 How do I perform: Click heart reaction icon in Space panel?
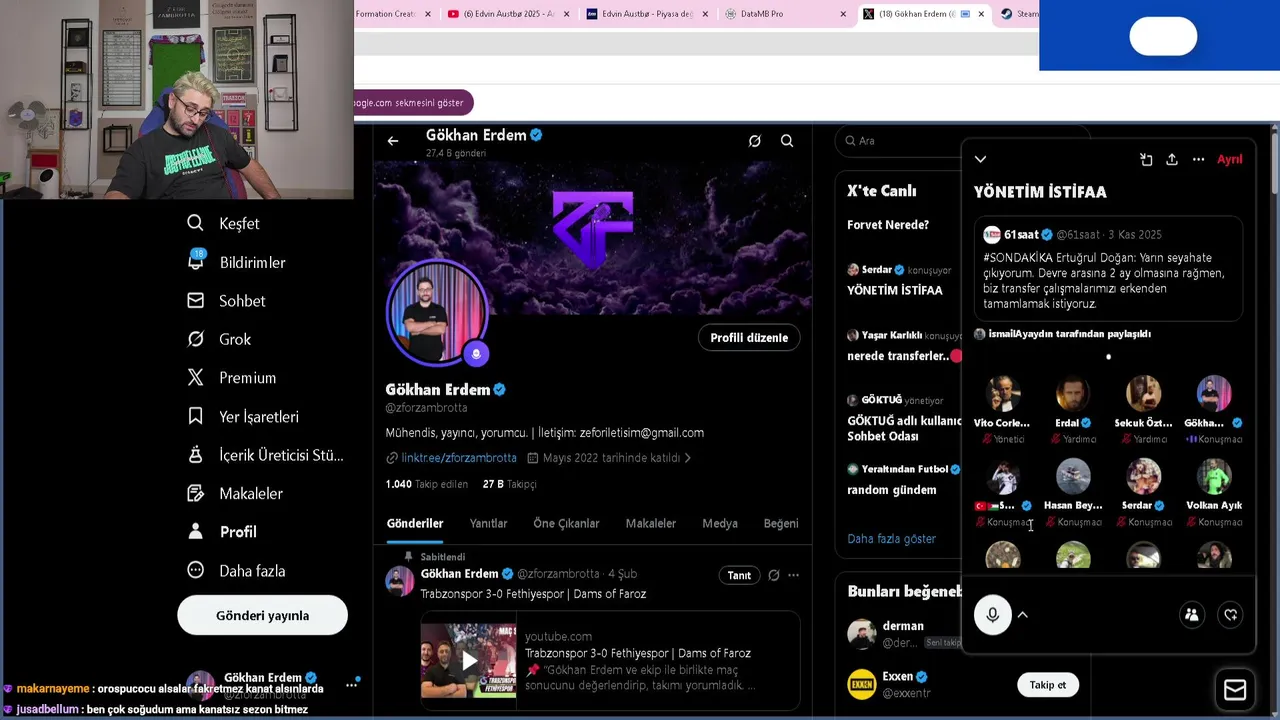point(1231,615)
